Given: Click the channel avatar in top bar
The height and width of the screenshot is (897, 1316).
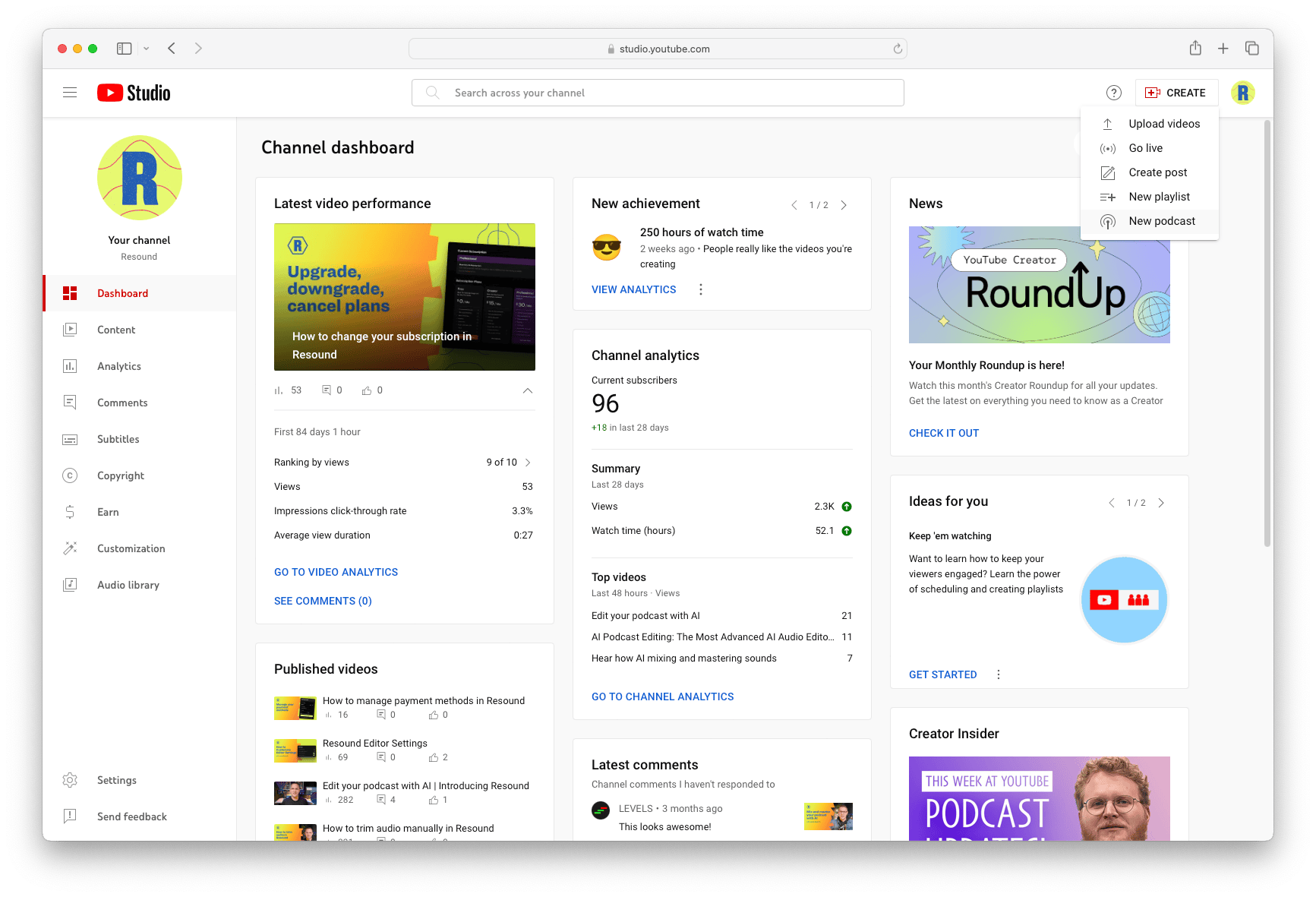Looking at the screenshot, I should 1243,93.
